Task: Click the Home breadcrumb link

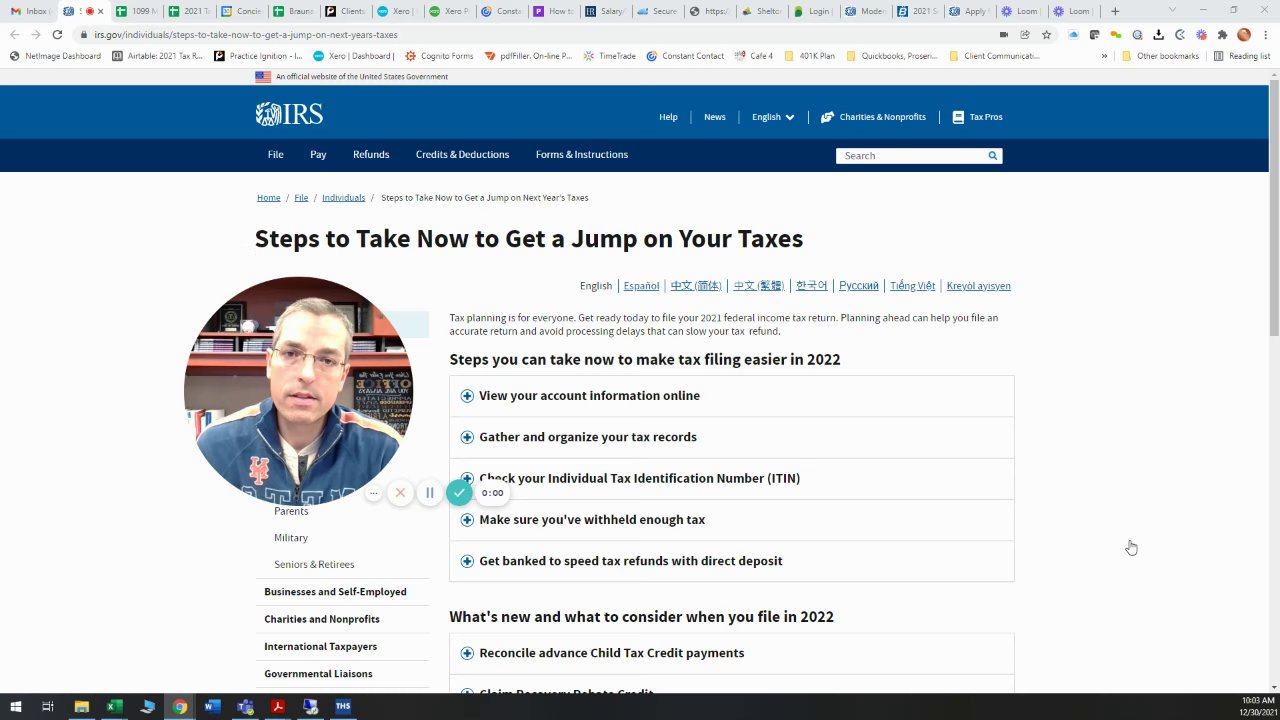Action: click(269, 198)
